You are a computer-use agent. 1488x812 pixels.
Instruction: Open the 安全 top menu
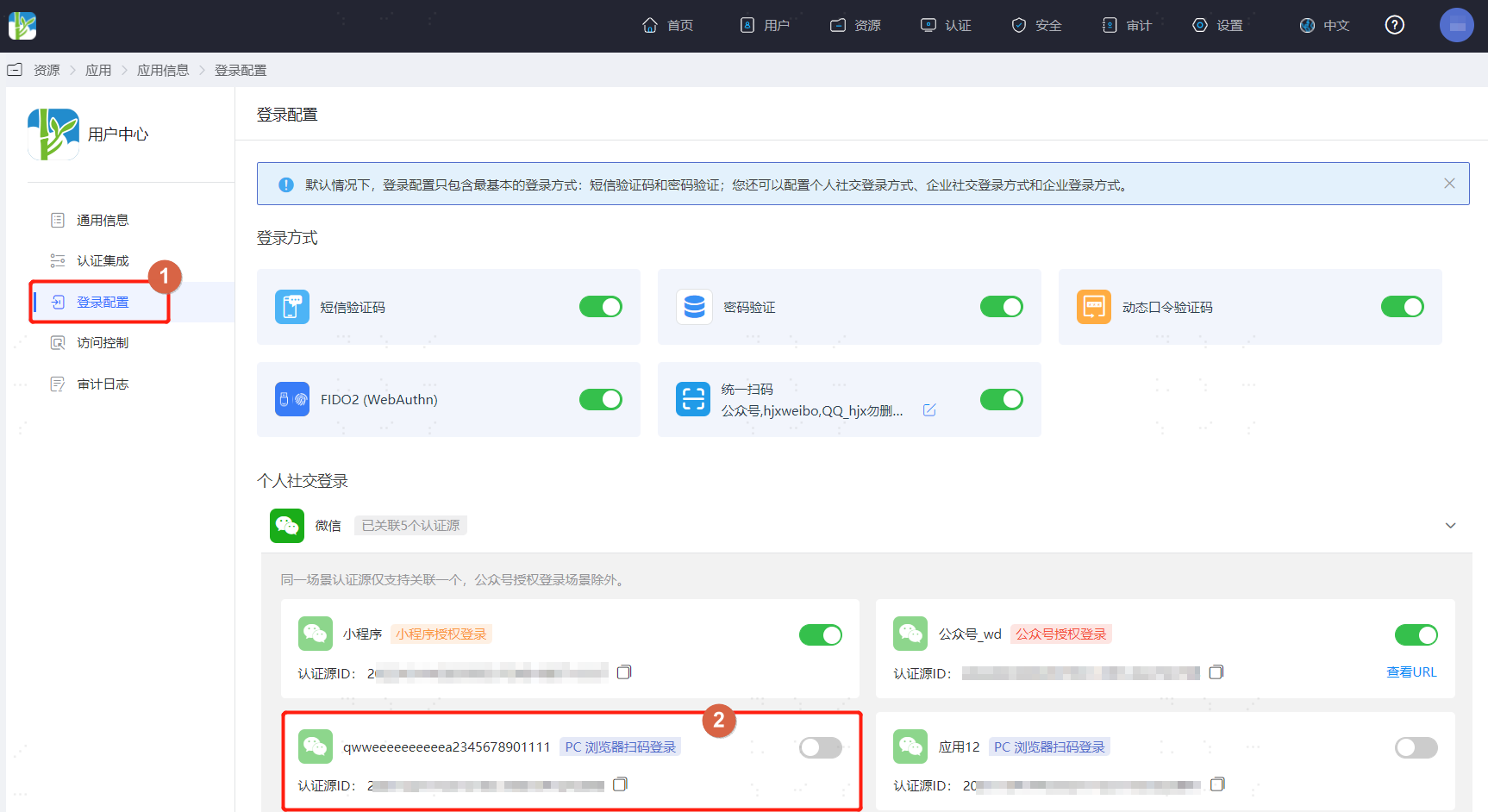coord(1036,26)
